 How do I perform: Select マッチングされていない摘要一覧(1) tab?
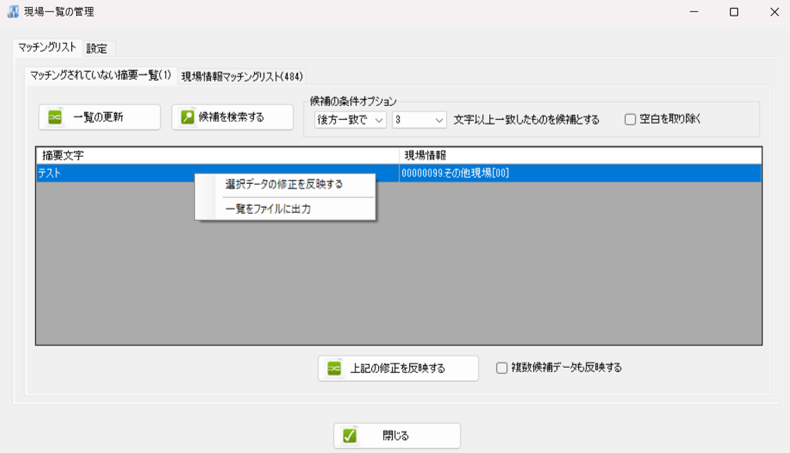[101, 76]
